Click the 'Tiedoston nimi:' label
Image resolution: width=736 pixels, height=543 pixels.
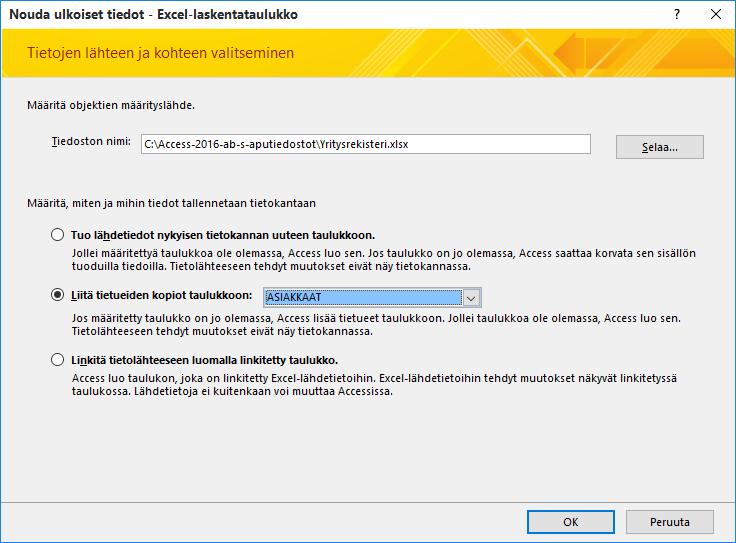click(x=91, y=141)
